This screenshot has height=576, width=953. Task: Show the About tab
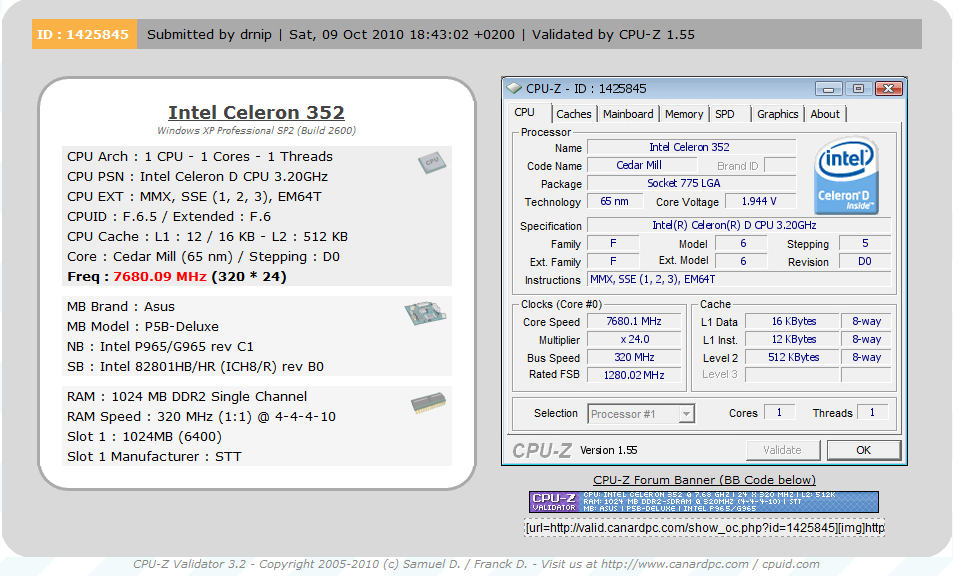(x=825, y=114)
